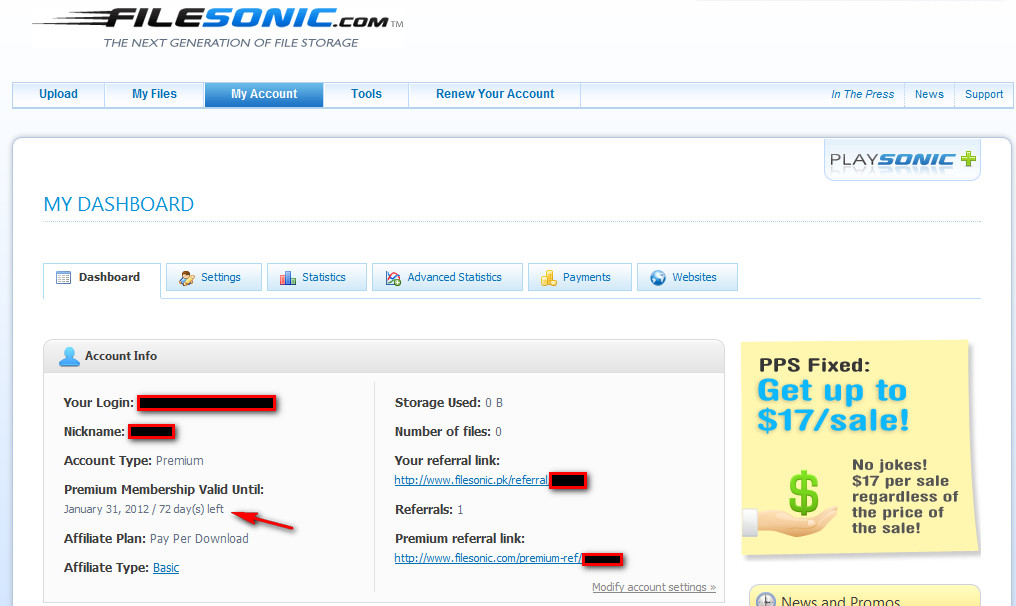Click the 'Premium' account type value
1016x606 pixels.
[x=179, y=461]
